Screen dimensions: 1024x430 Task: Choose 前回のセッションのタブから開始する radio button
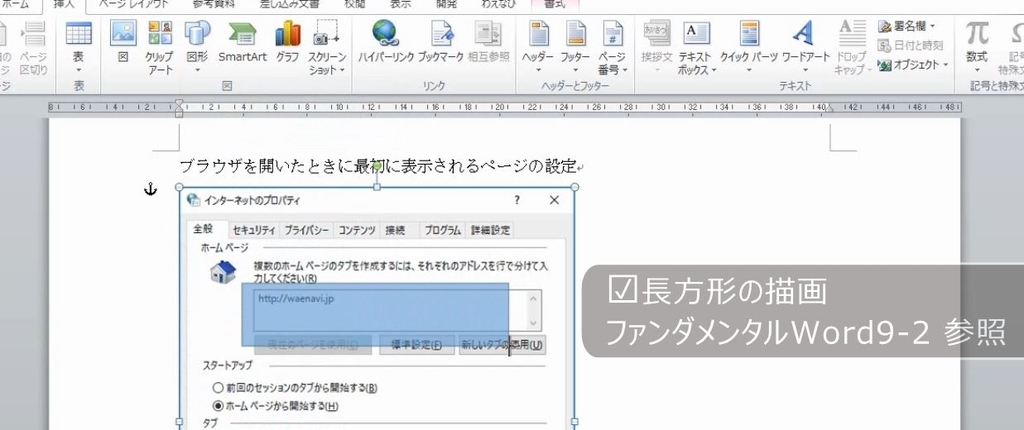[x=219, y=388]
